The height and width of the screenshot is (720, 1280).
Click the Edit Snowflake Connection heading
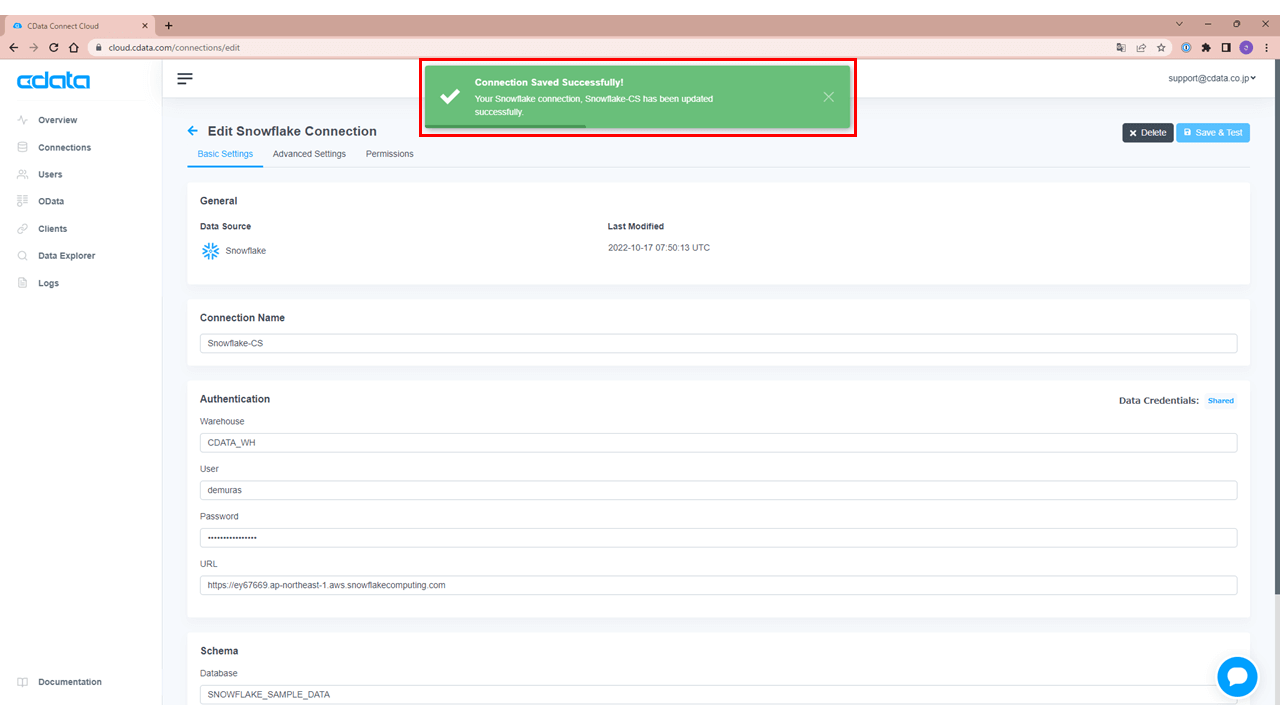tap(292, 131)
